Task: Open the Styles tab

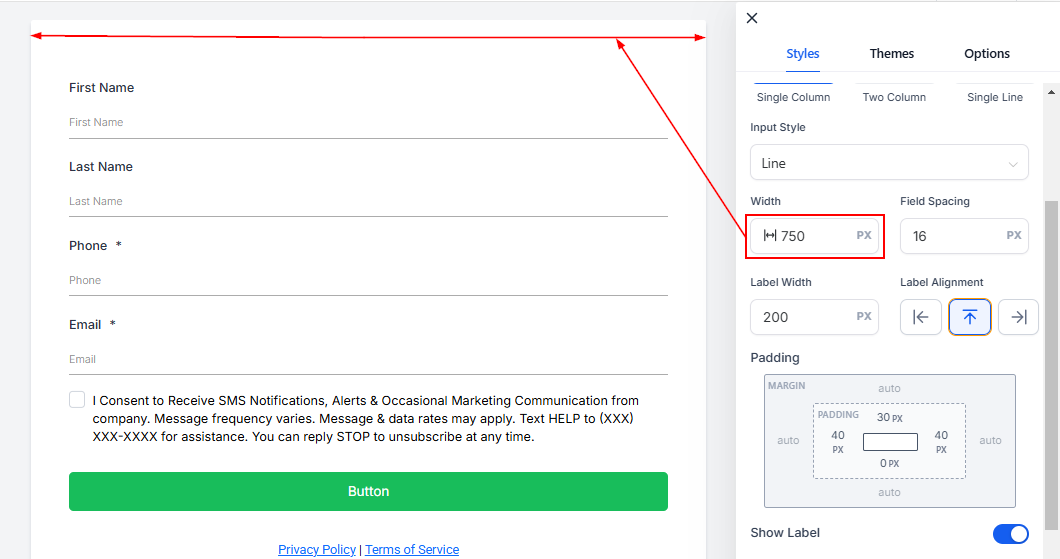Action: tap(802, 54)
